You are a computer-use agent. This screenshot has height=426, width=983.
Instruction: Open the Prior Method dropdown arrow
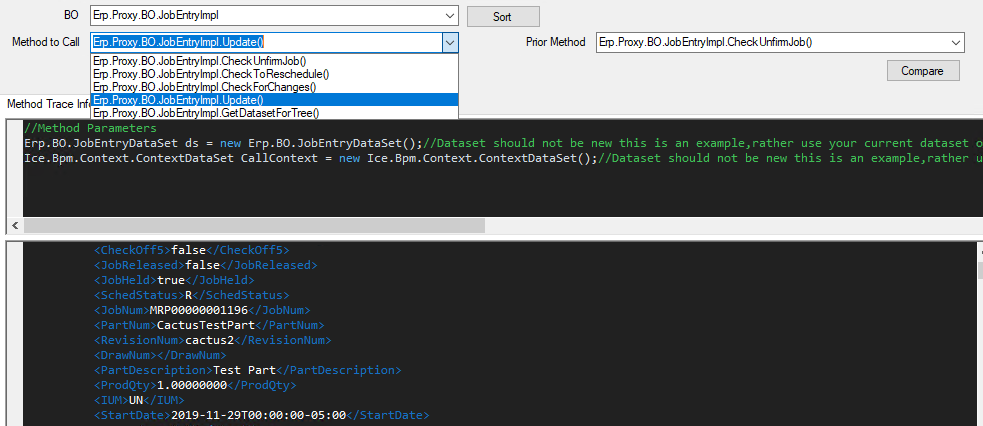tap(955, 43)
